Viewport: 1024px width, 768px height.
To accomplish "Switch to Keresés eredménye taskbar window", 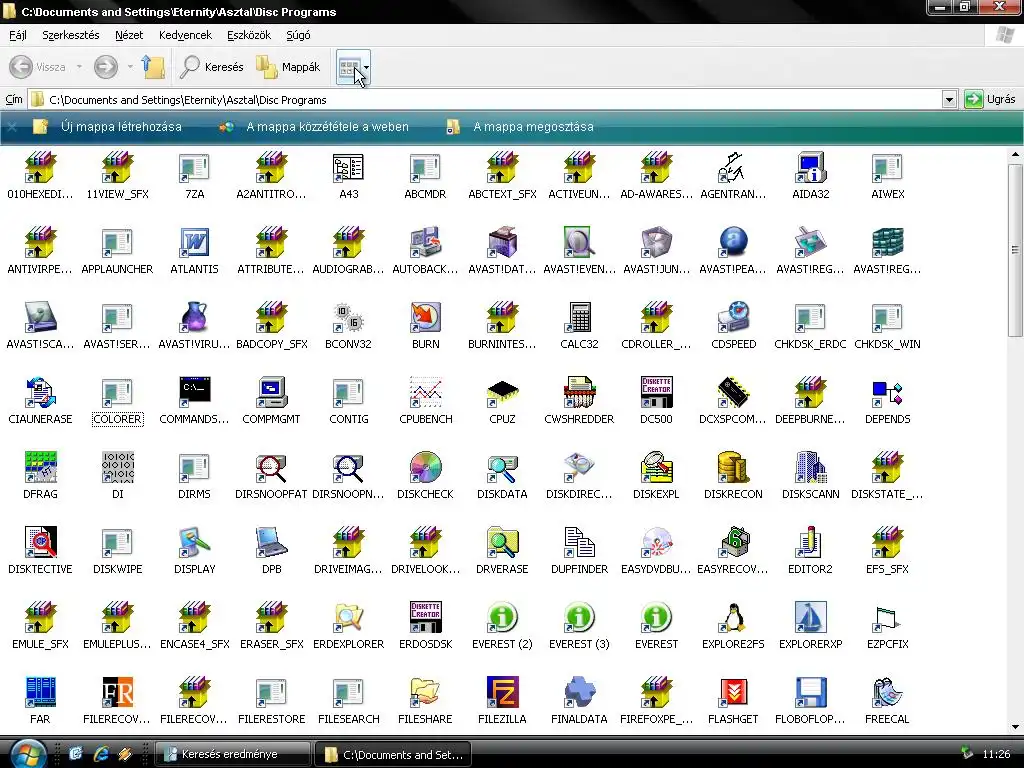I will pyautogui.click(x=232, y=754).
